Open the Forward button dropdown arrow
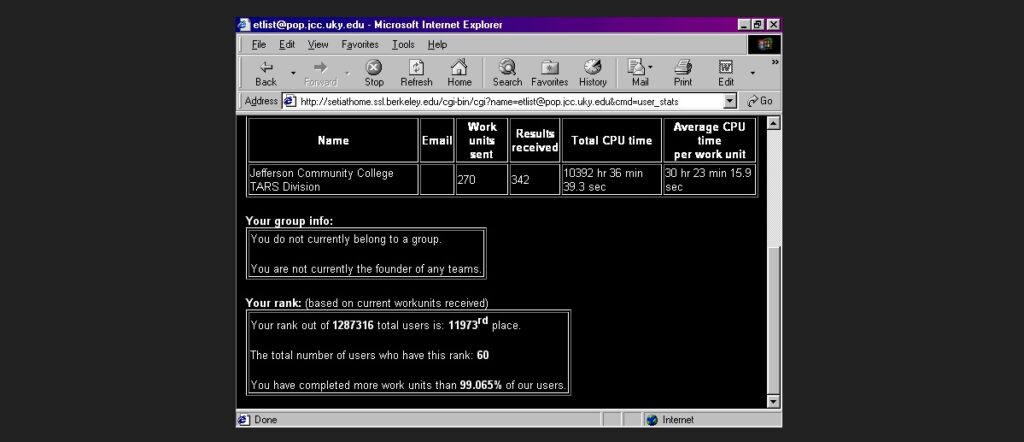 click(347, 72)
